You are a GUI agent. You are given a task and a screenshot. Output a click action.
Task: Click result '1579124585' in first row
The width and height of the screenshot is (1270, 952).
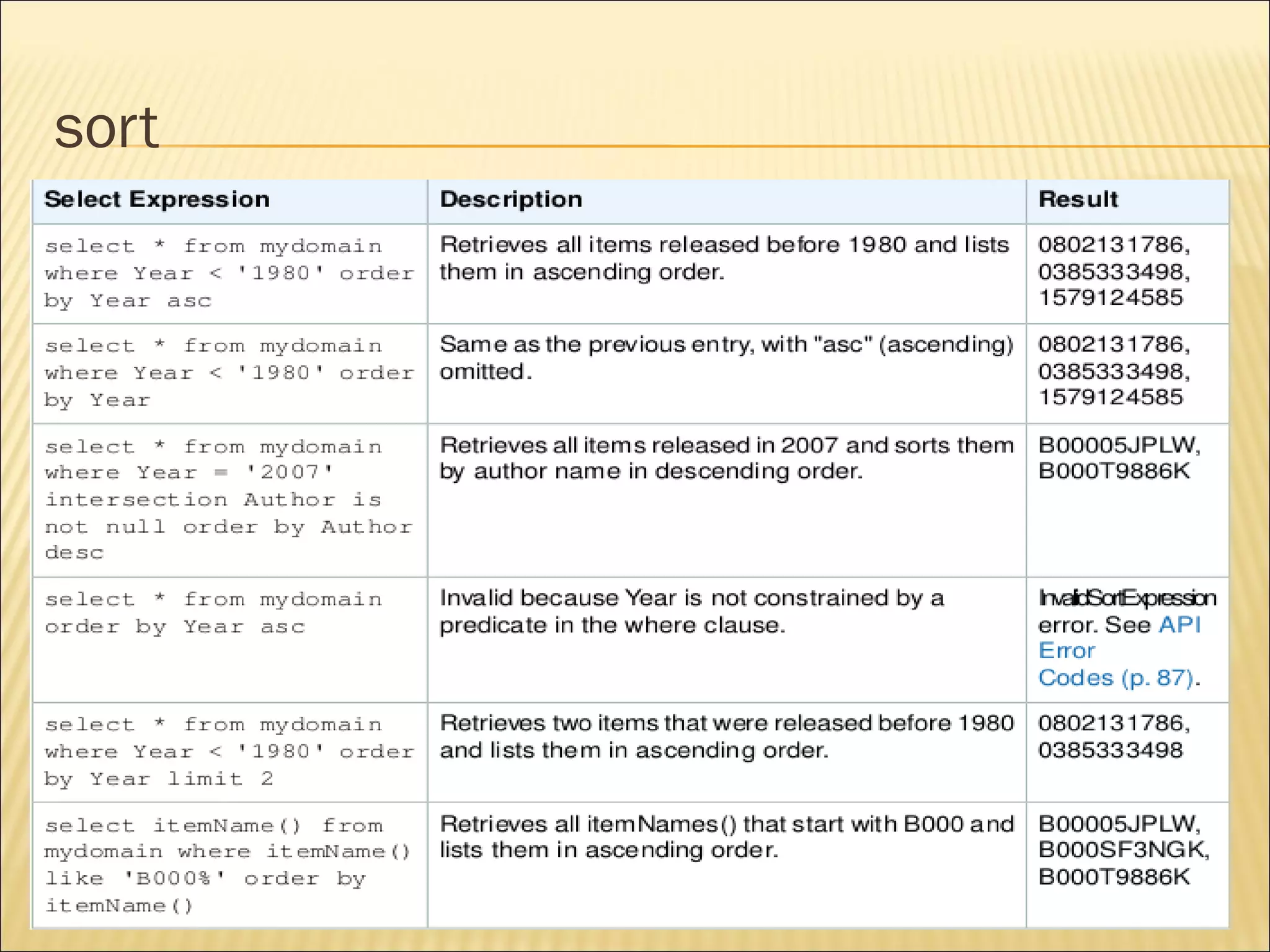(x=1110, y=298)
